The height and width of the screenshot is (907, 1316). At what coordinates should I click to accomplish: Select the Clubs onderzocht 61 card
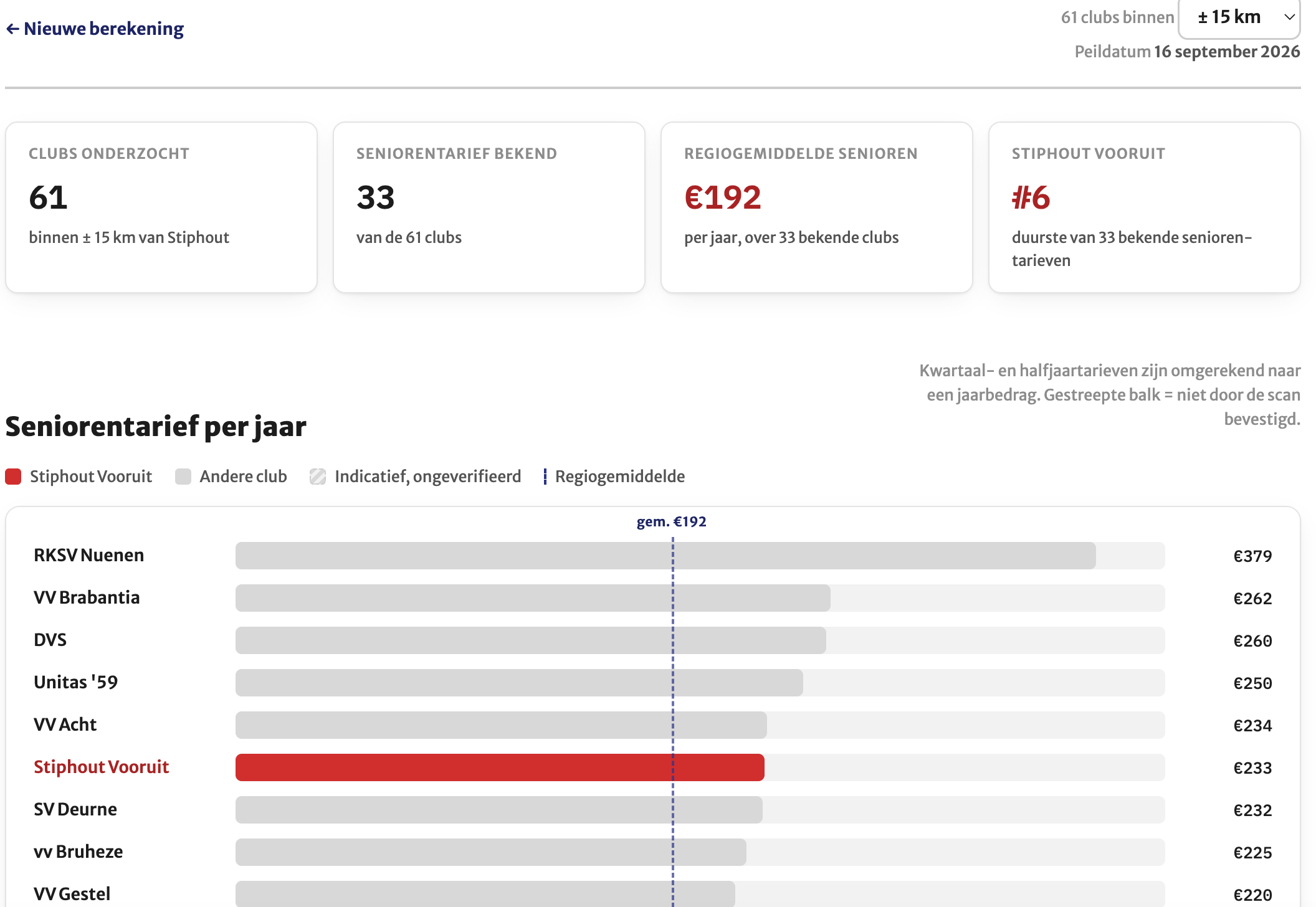161,207
